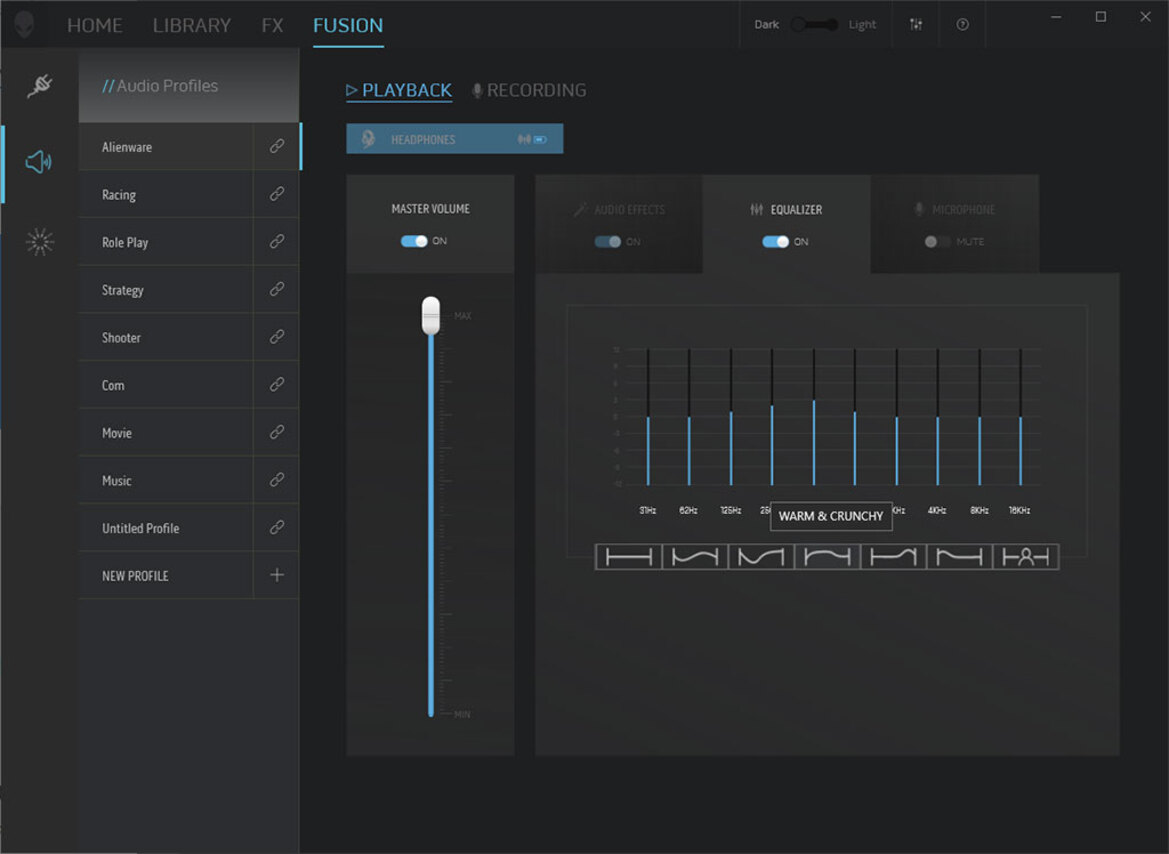Viewport: 1169px width, 854px height.
Task: Click the 125Hz equalizer band slider
Action: [731, 417]
